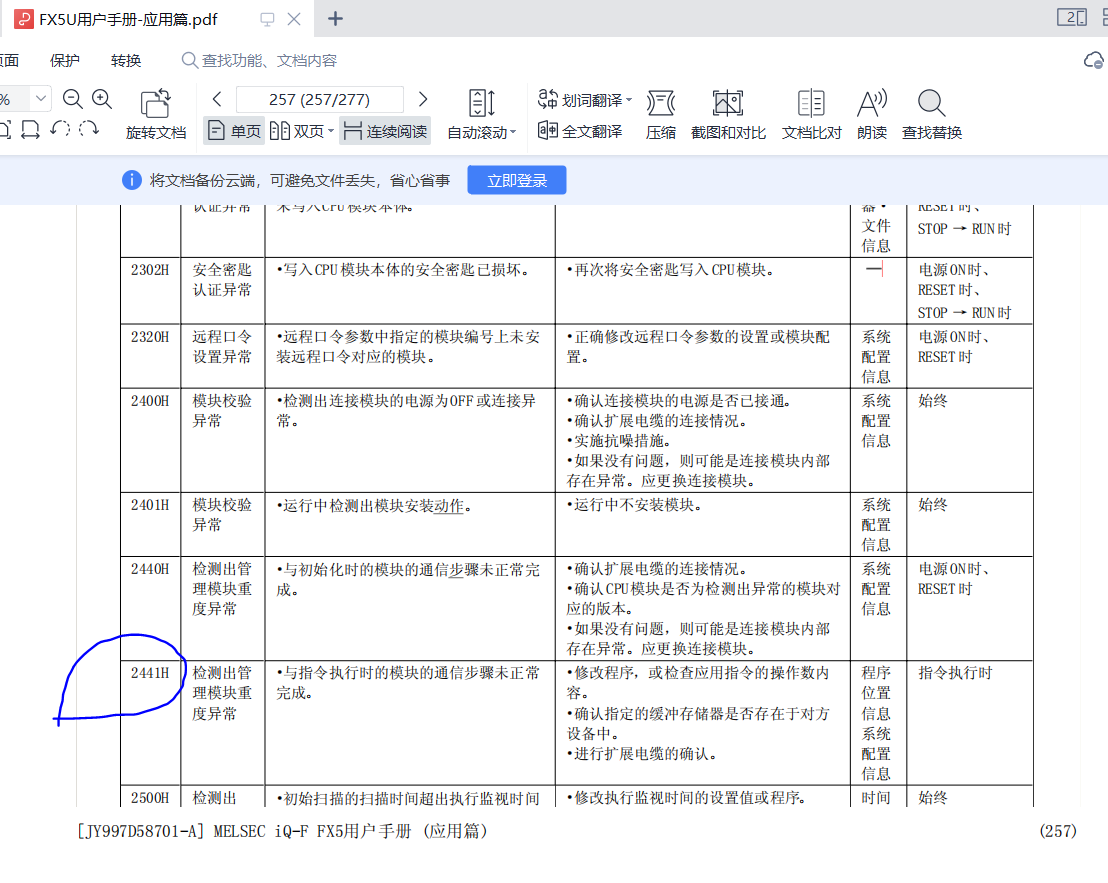This screenshot has height=883, width=1108.
Task: Open the 保护 menu tab
Action: pyautogui.click(x=65, y=61)
